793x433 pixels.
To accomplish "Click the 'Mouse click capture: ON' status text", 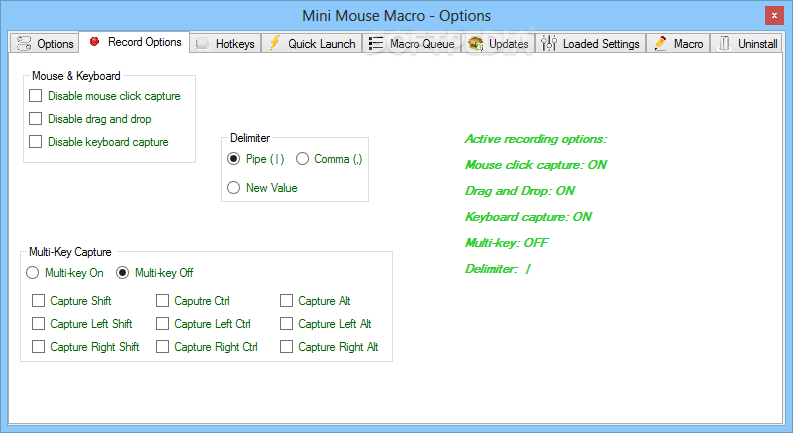I will [x=536, y=165].
